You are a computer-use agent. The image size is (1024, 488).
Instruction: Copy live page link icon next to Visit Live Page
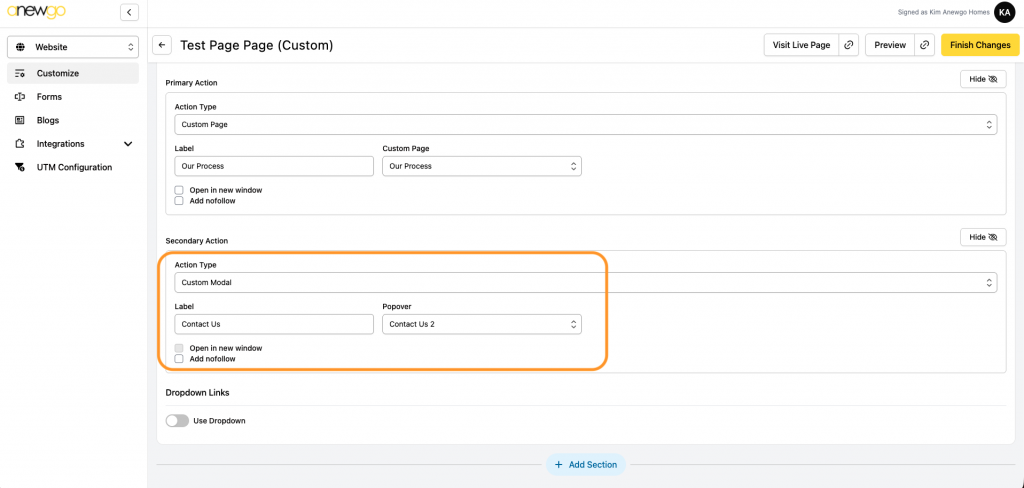[848, 45]
